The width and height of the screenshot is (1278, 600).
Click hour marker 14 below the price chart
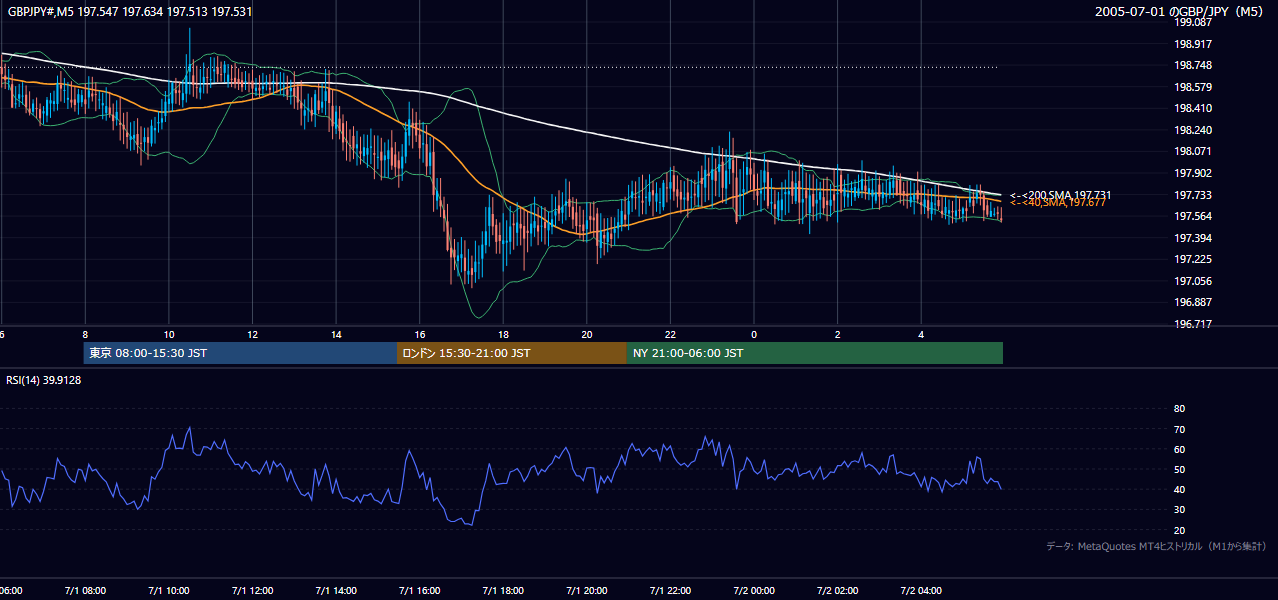coord(336,334)
